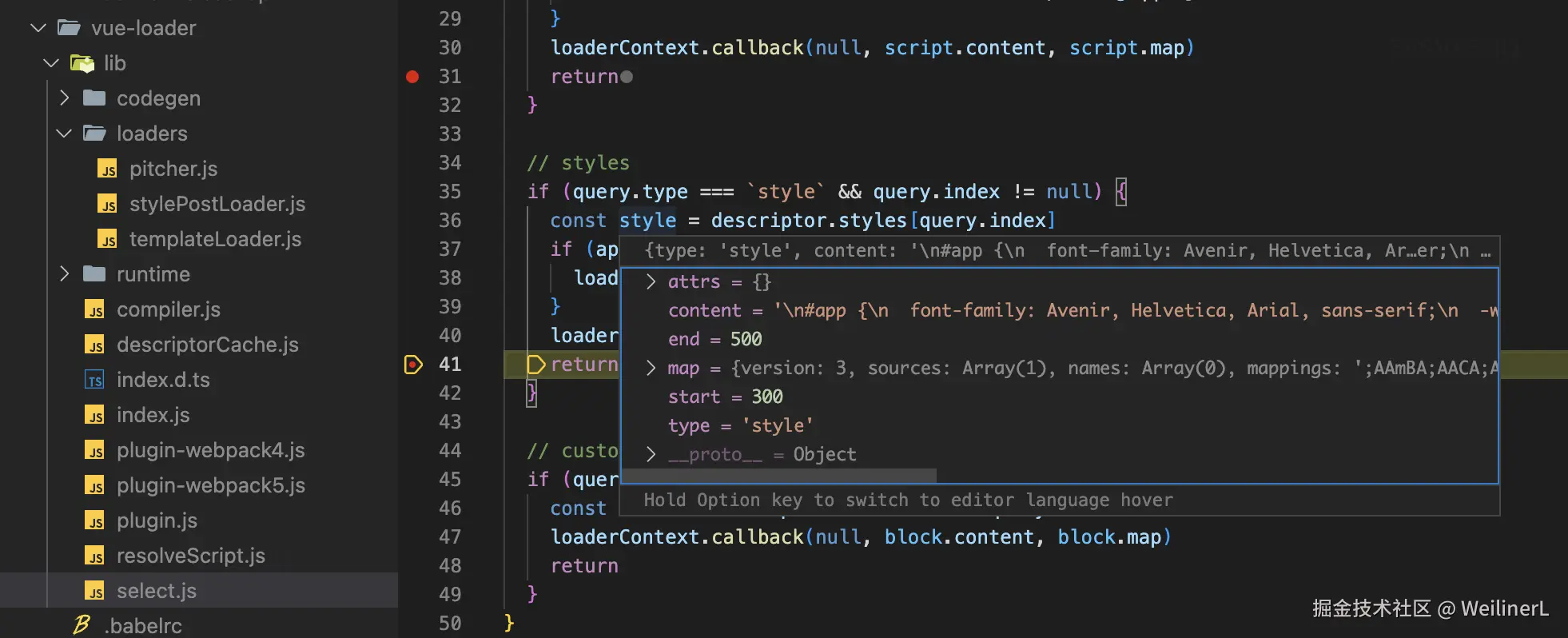Click 'script.content' on line 30

[965, 48]
